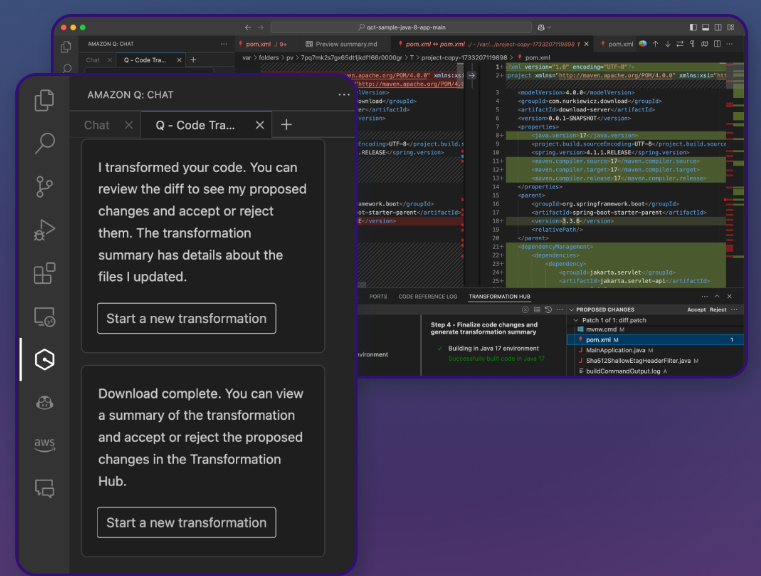
Task: Open Source Control from the activity bar
Action: pyautogui.click(x=44, y=186)
